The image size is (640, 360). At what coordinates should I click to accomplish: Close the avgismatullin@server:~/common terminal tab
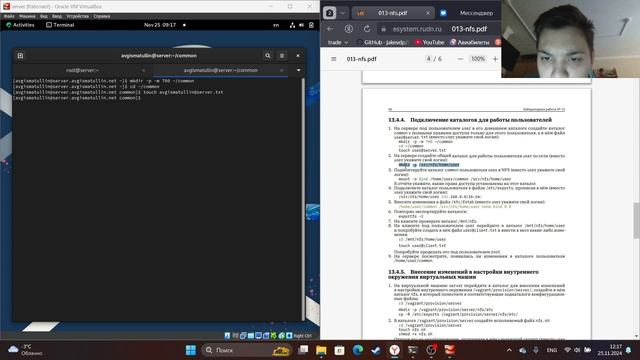point(282,70)
